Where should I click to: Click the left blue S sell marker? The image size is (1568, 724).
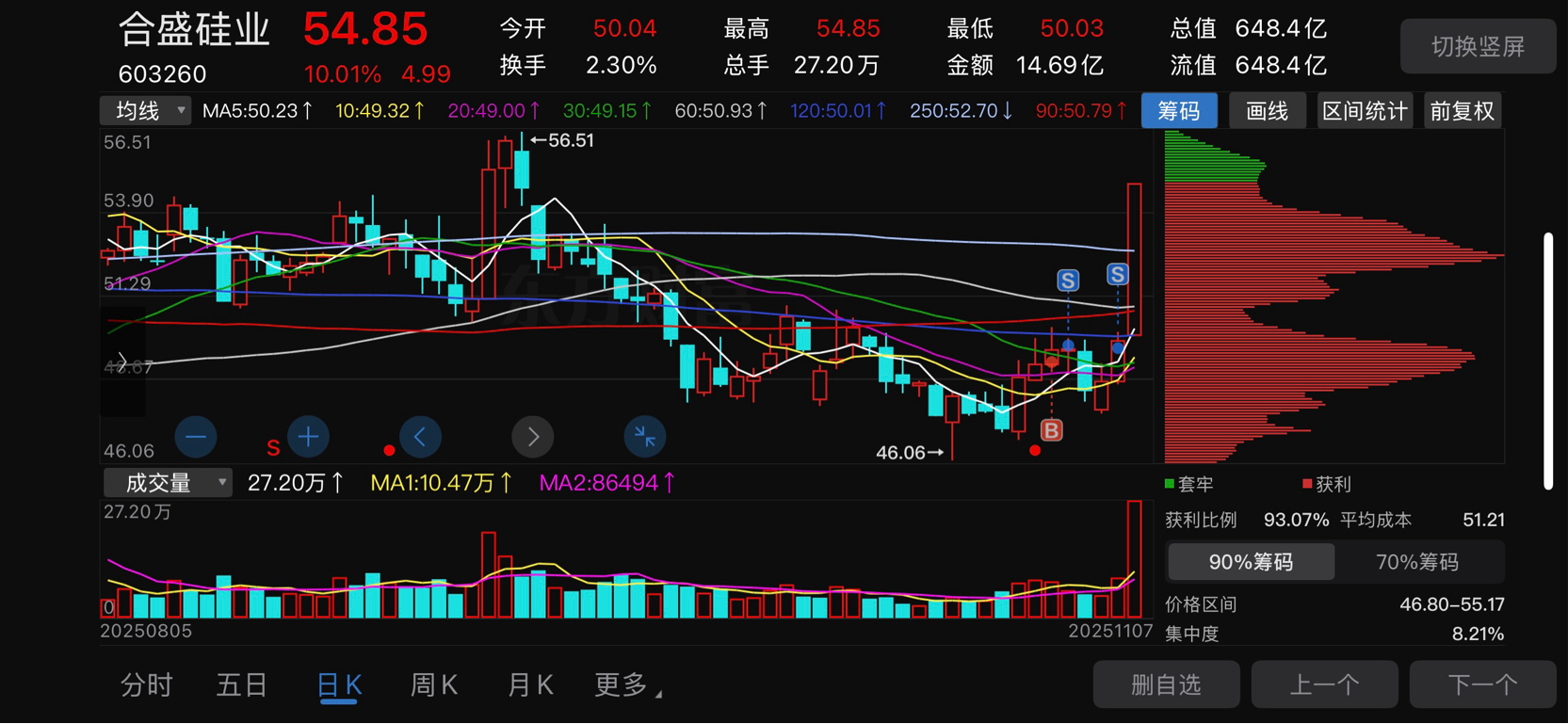[x=1068, y=281]
